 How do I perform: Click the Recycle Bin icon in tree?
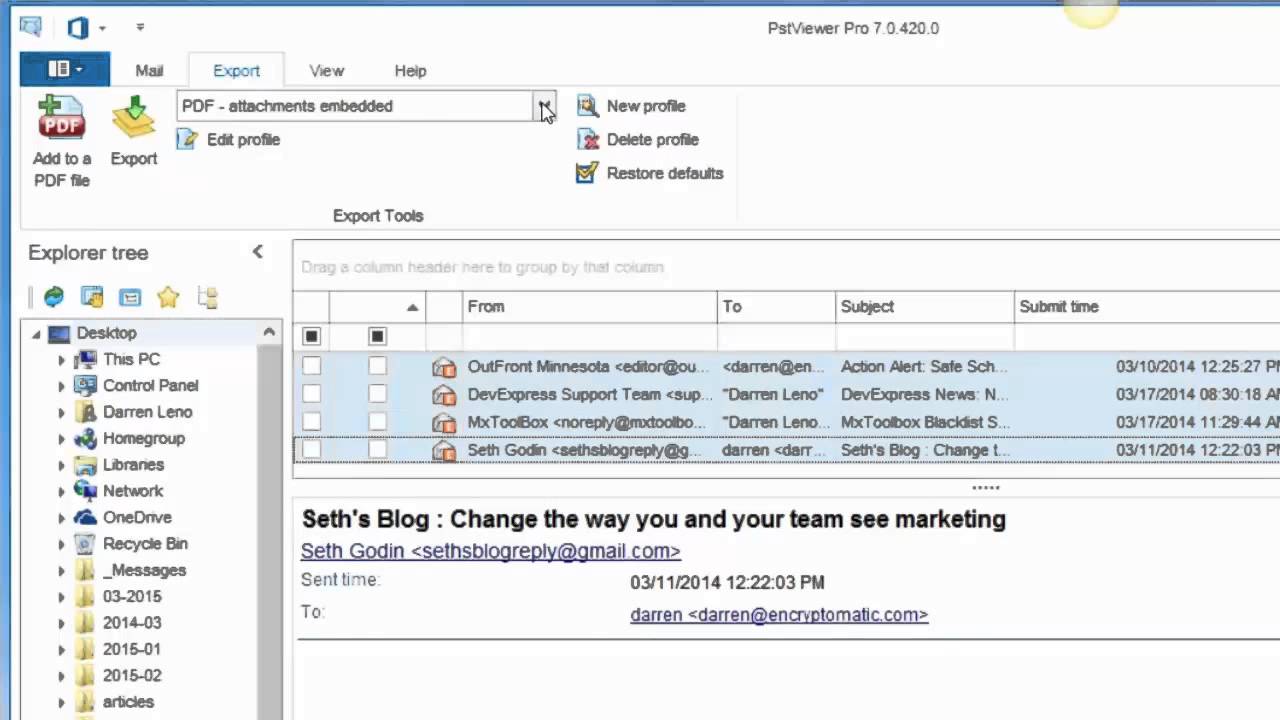pyautogui.click(x=86, y=543)
